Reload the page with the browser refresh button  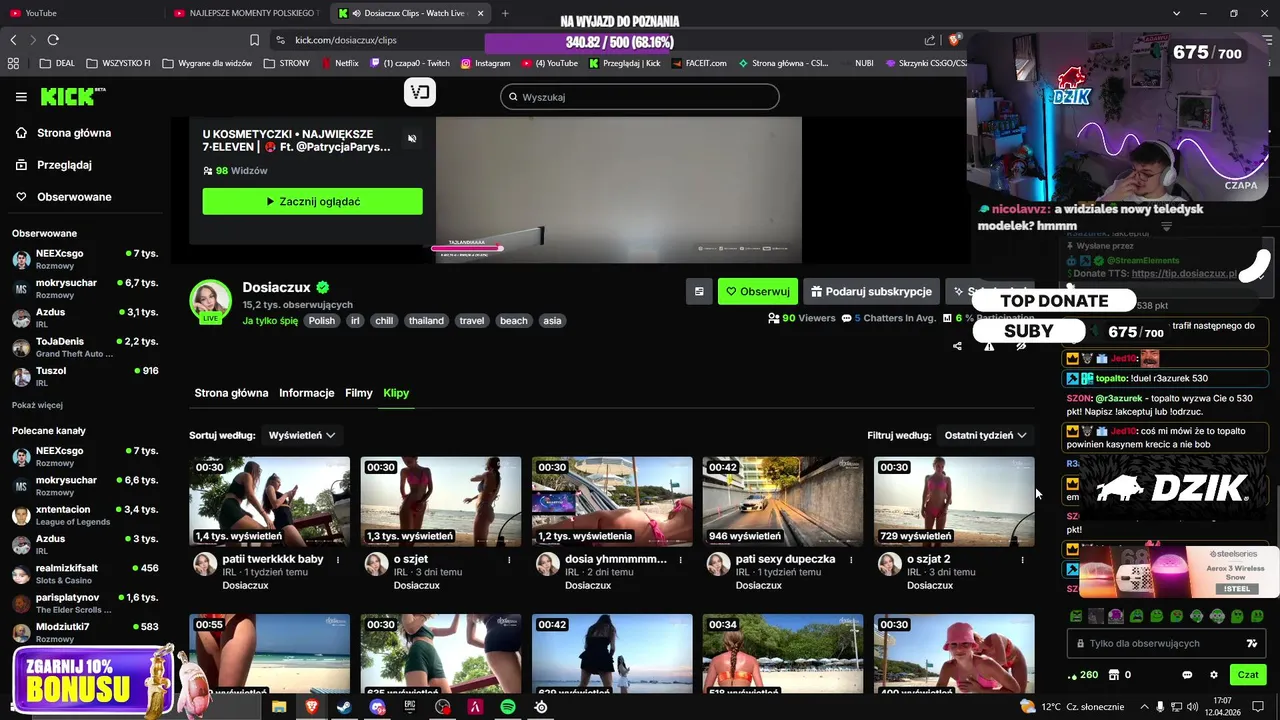coord(53,40)
